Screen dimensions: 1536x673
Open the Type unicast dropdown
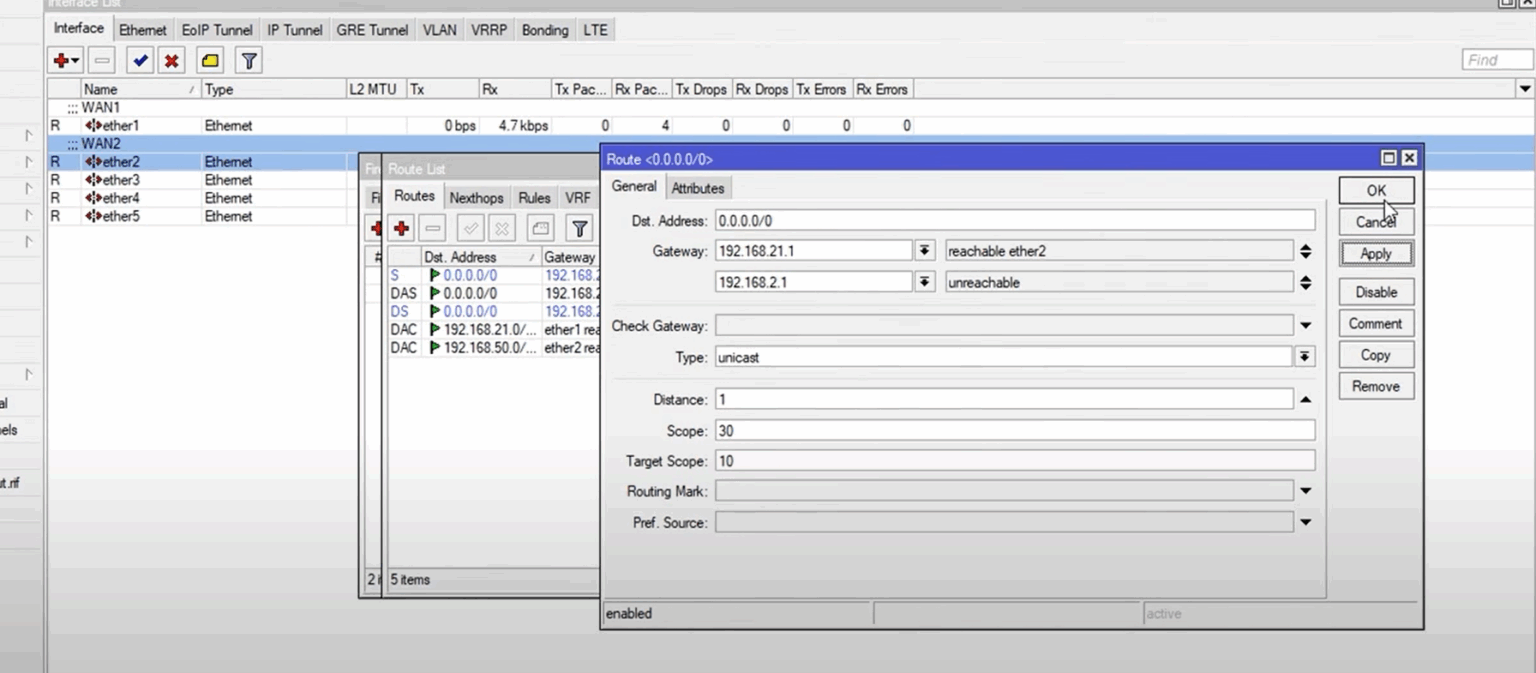(1305, 357)
